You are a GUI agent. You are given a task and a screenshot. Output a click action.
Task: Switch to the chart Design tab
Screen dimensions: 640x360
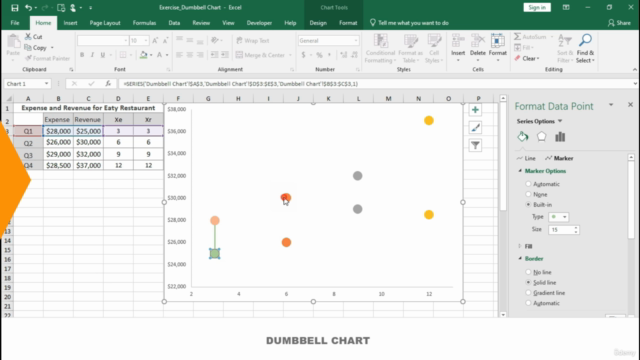318,23
